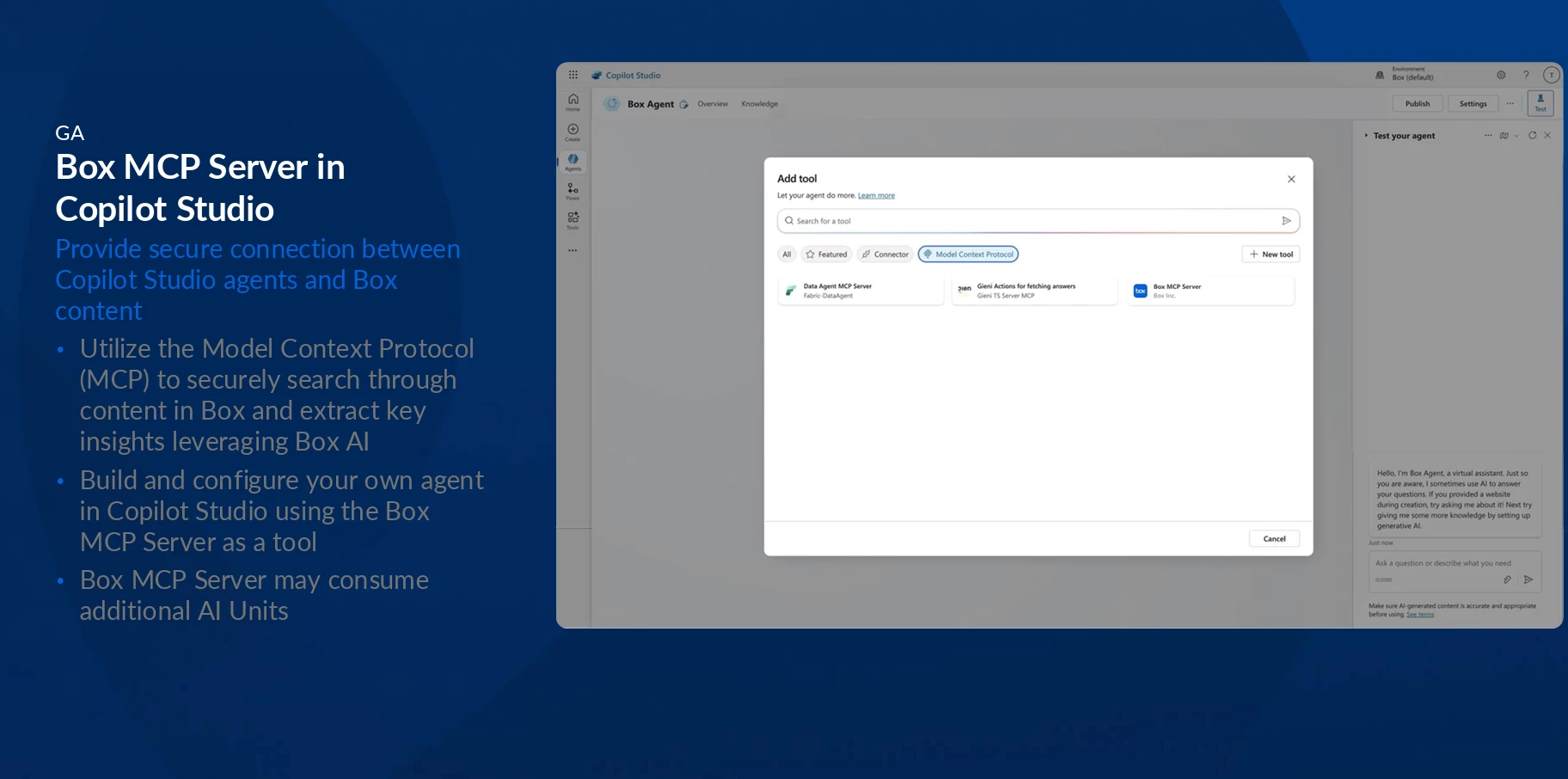
Task: Choose the Data Agent MCP Server card
Action: coord(861,291)
